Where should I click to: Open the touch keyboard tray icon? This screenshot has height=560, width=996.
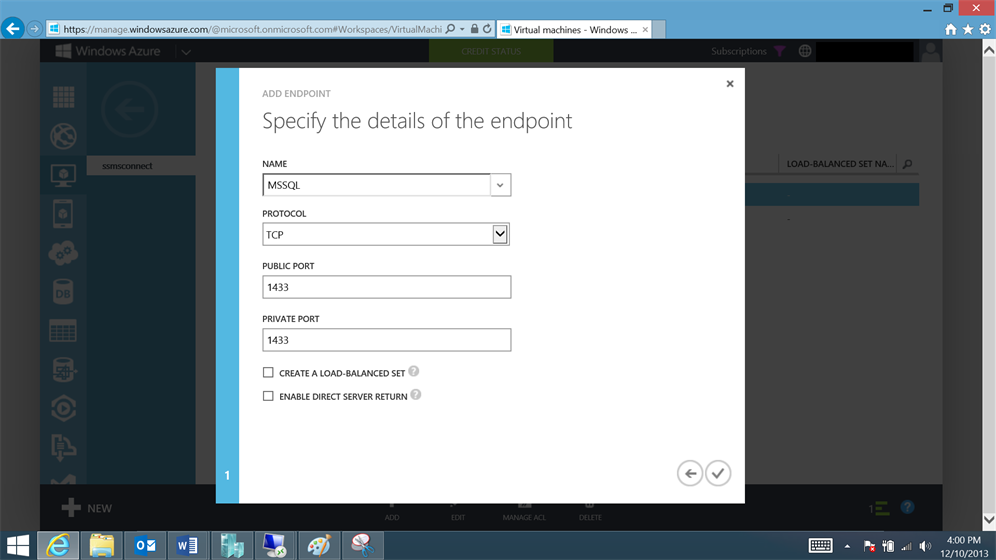[821, 545]
